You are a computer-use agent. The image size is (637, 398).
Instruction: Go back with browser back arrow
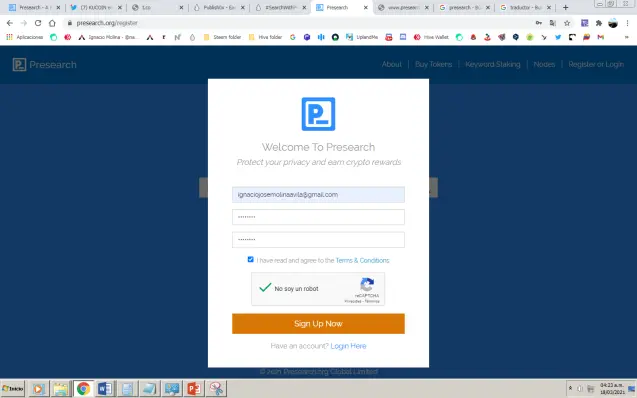(x=10, y=23)
